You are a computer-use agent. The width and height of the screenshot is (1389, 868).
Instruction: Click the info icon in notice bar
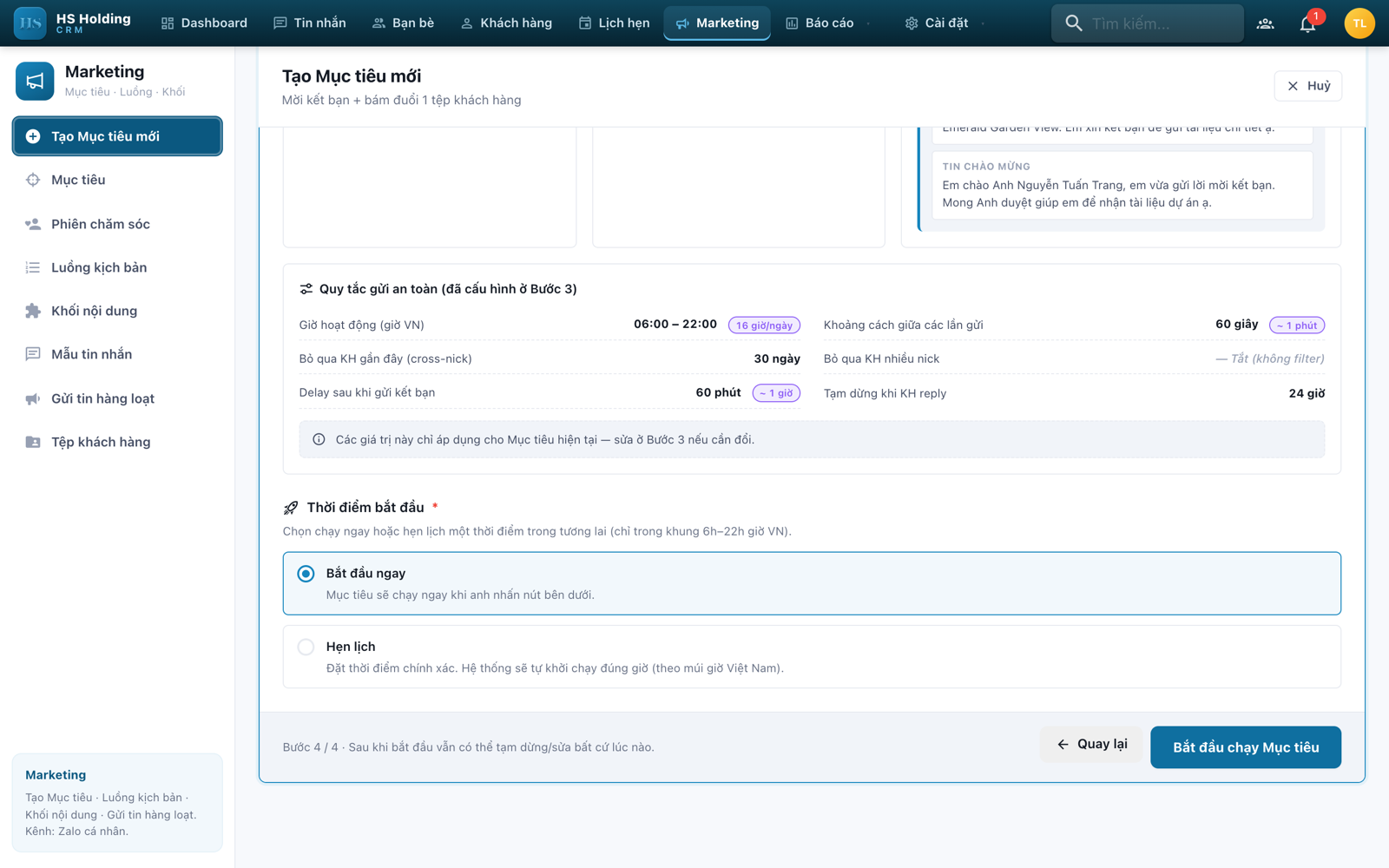(x=319, y=439)
